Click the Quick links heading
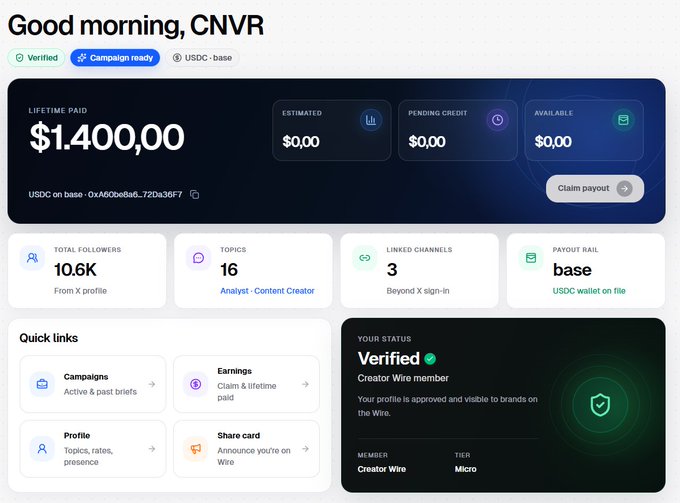 click(49, 338)
